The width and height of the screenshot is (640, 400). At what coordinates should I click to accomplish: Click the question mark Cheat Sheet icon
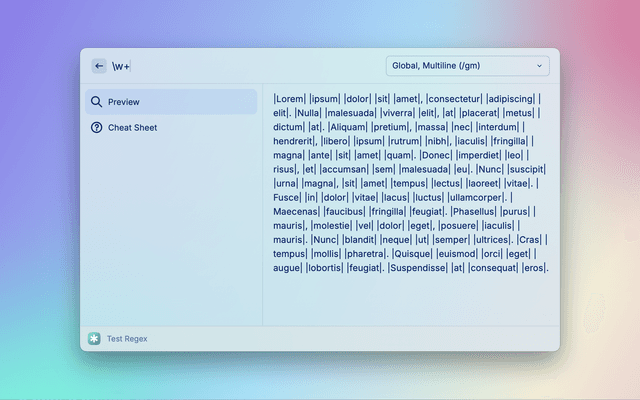[x=96, y=128]
